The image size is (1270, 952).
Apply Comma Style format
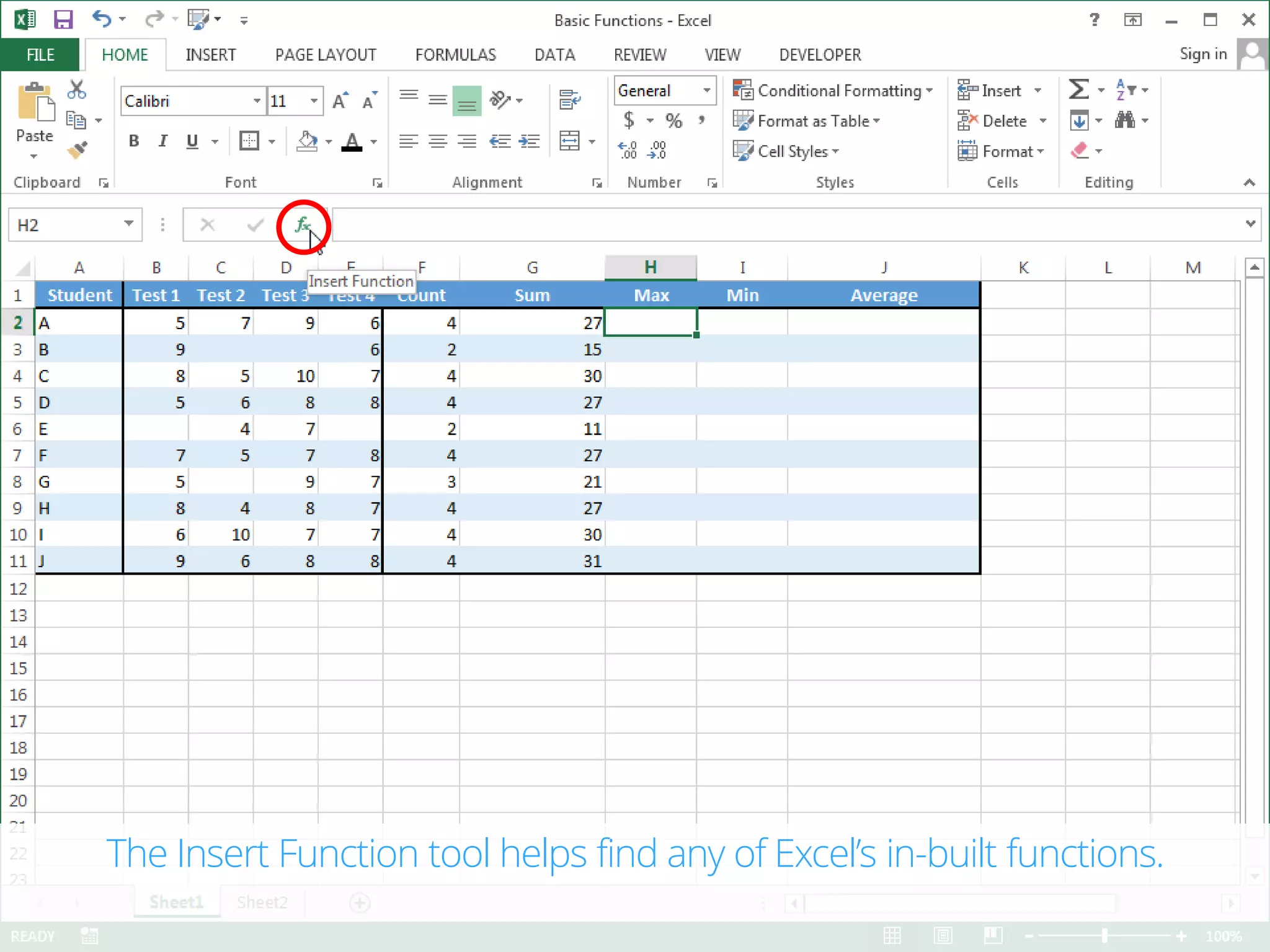click(702, 120)
